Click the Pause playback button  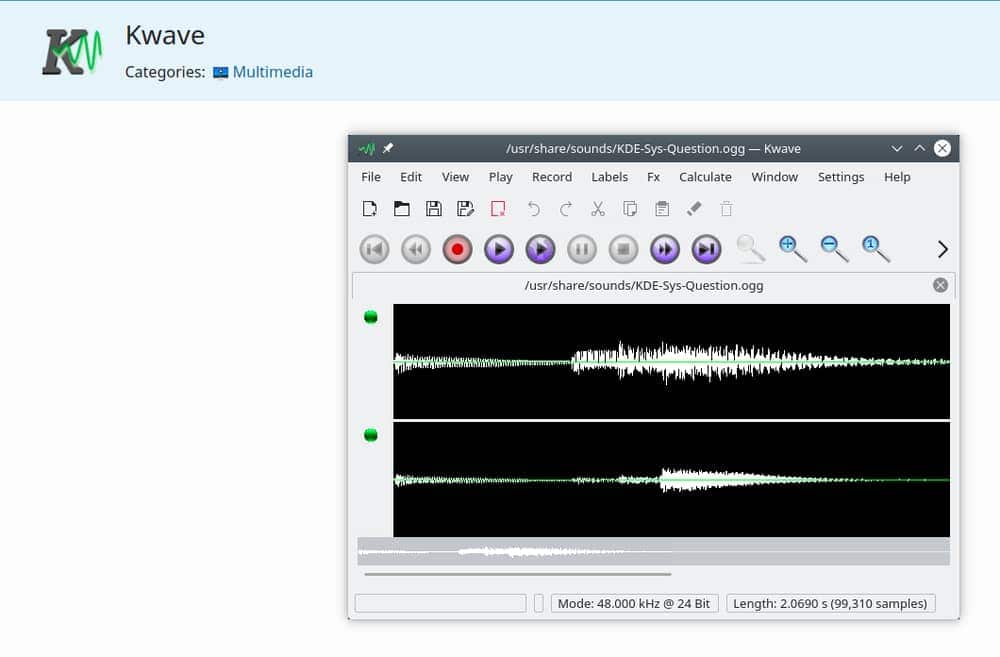[x=582, y=249]
